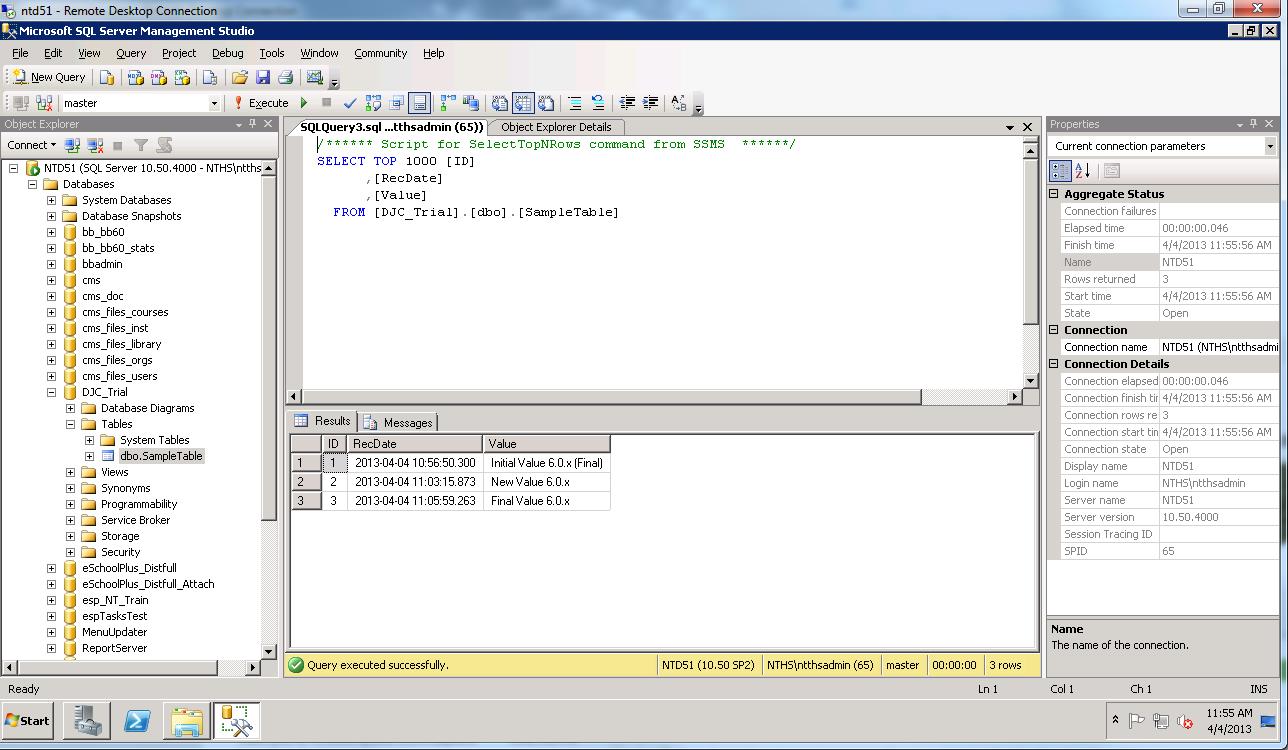Viewport: 1288px width, 750px height.
Task: Click the Increase Indent icon
Action: [x=650, y=103]
